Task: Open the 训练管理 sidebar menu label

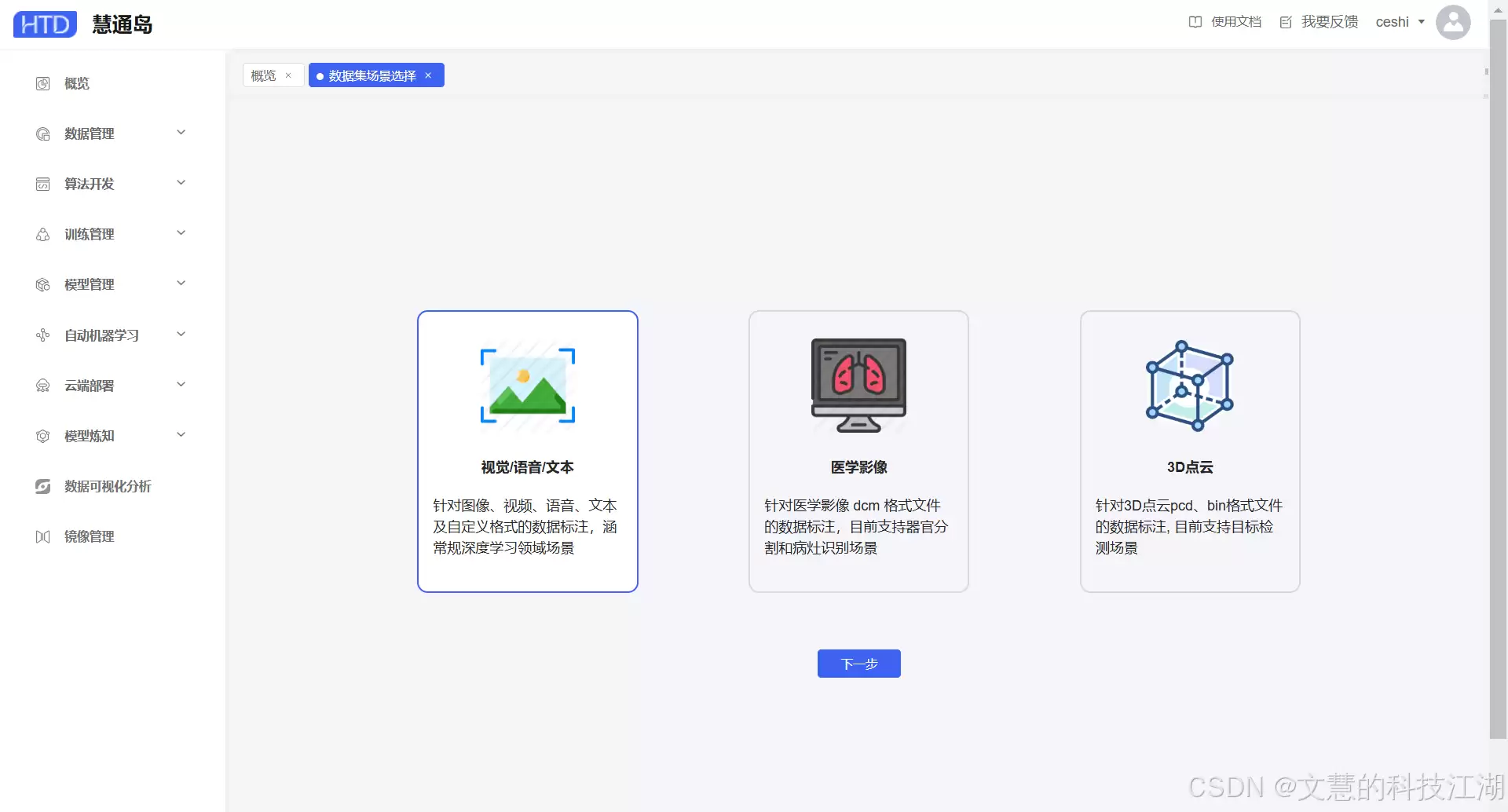Action: (90, 234)
